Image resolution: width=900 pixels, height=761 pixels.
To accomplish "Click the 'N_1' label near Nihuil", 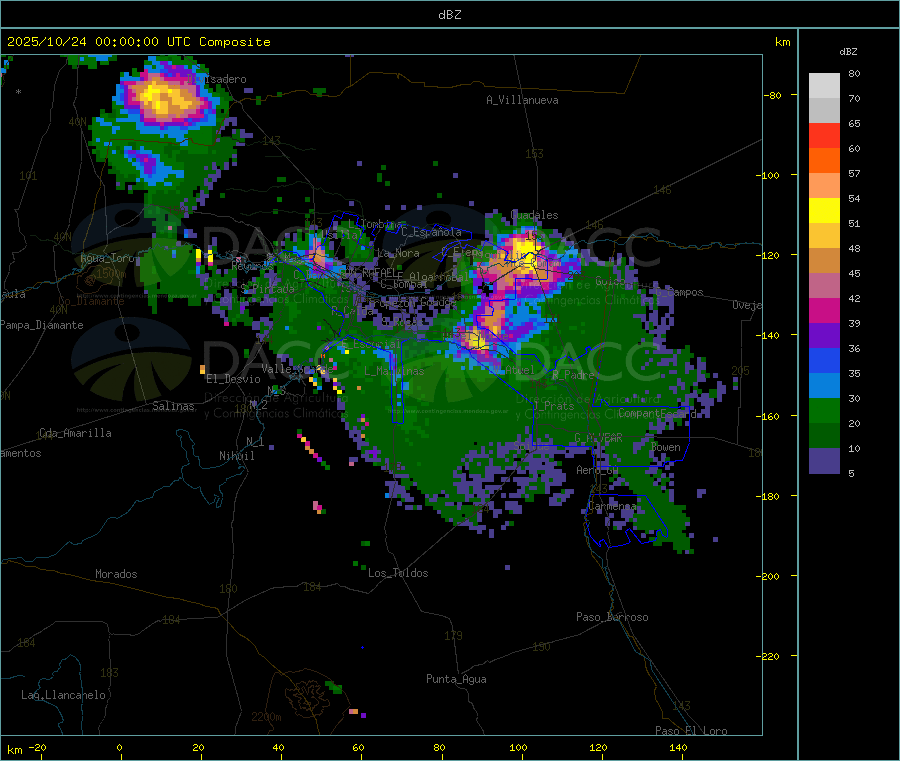I will coord(255,441).
